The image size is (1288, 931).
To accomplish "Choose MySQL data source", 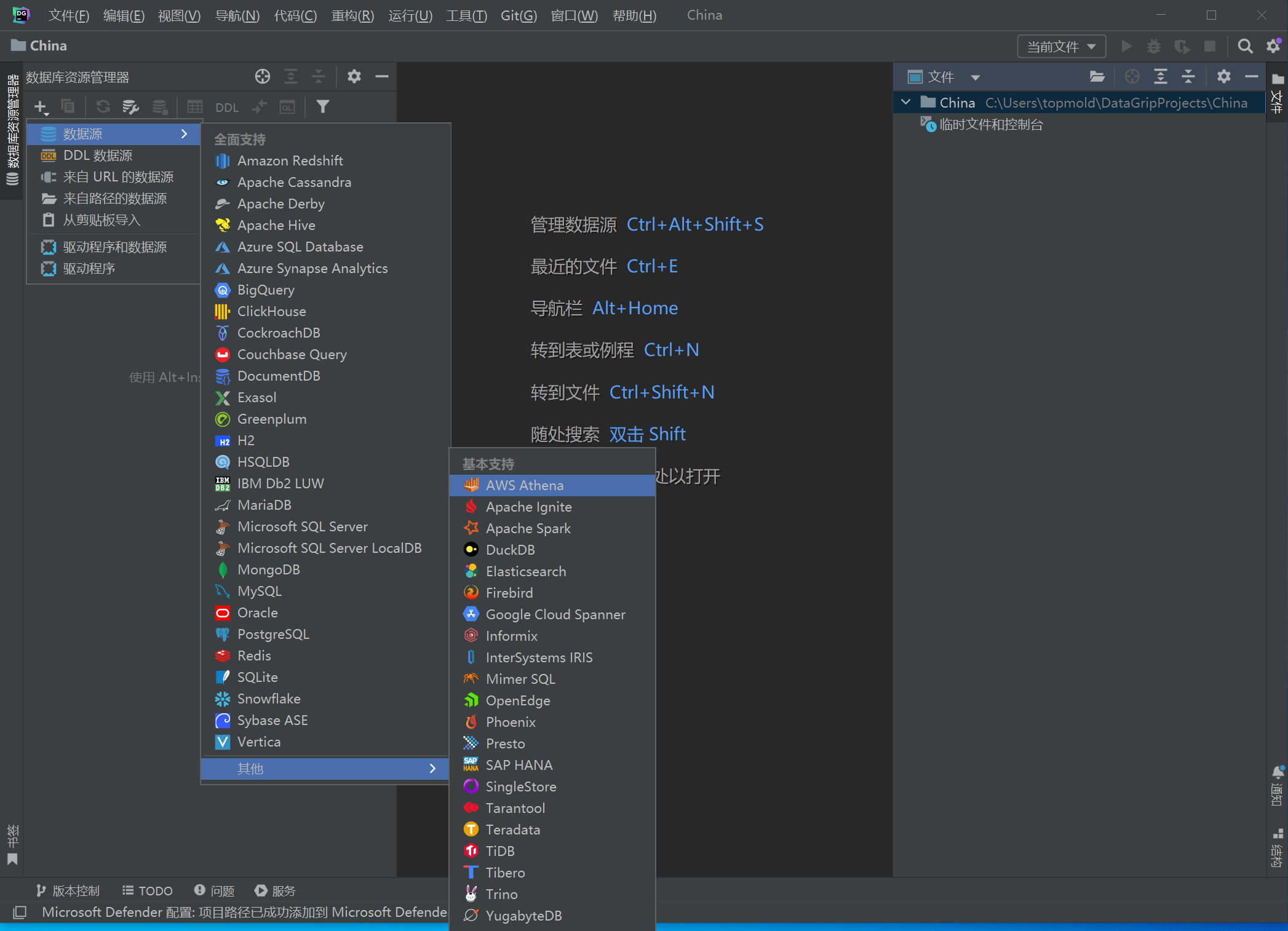I will (326, 592).
